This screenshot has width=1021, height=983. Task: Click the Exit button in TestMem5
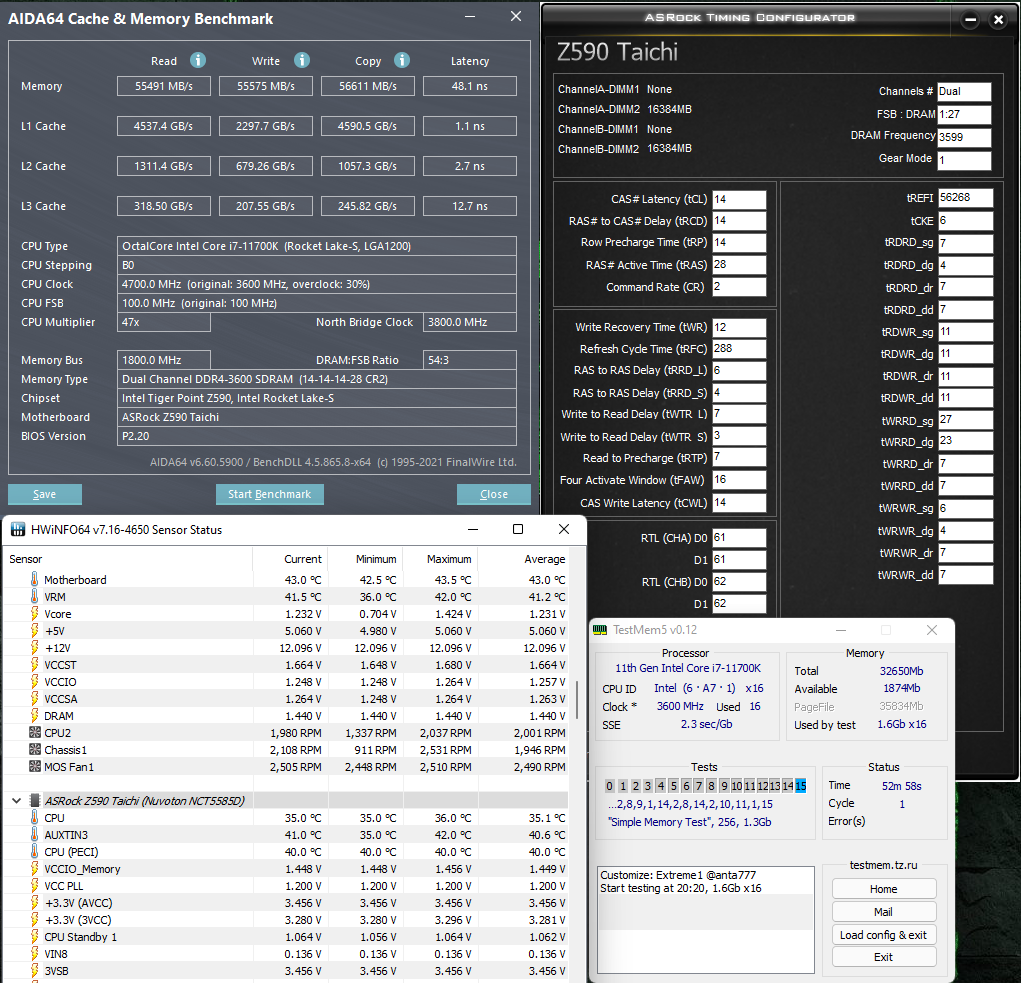pos(884,957)
